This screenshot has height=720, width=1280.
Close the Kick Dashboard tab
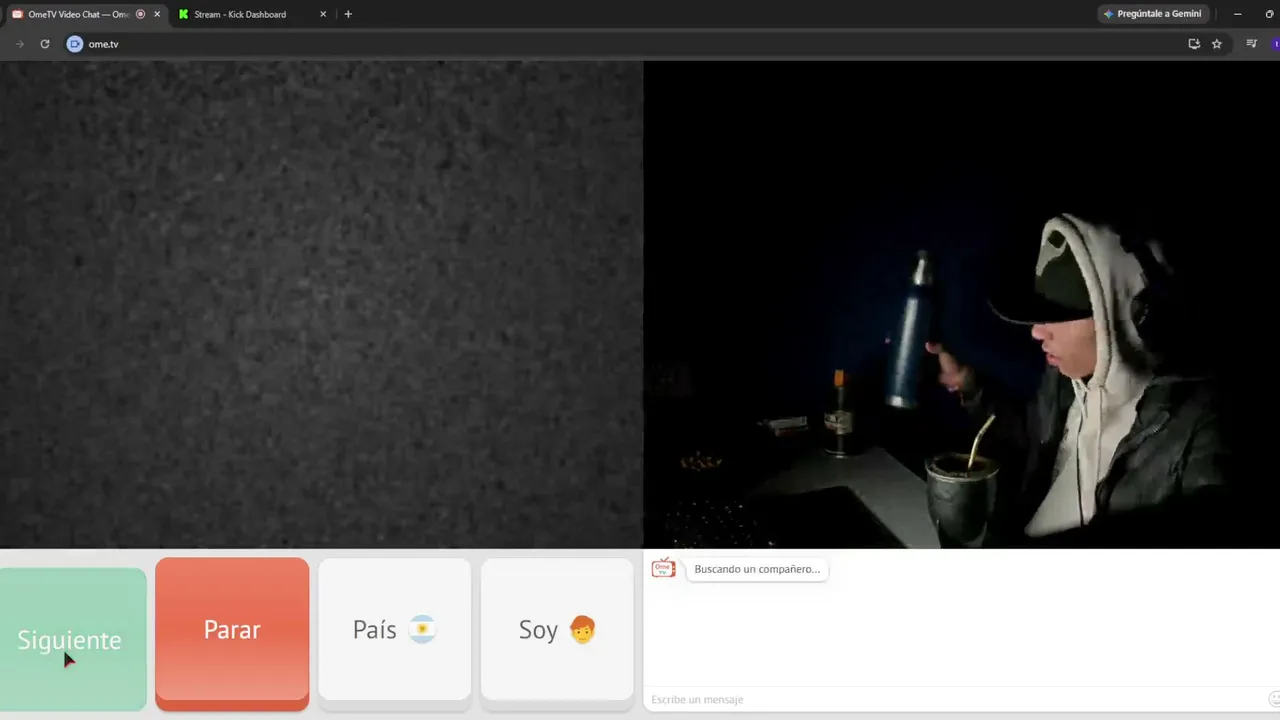(x=323, y=14)
